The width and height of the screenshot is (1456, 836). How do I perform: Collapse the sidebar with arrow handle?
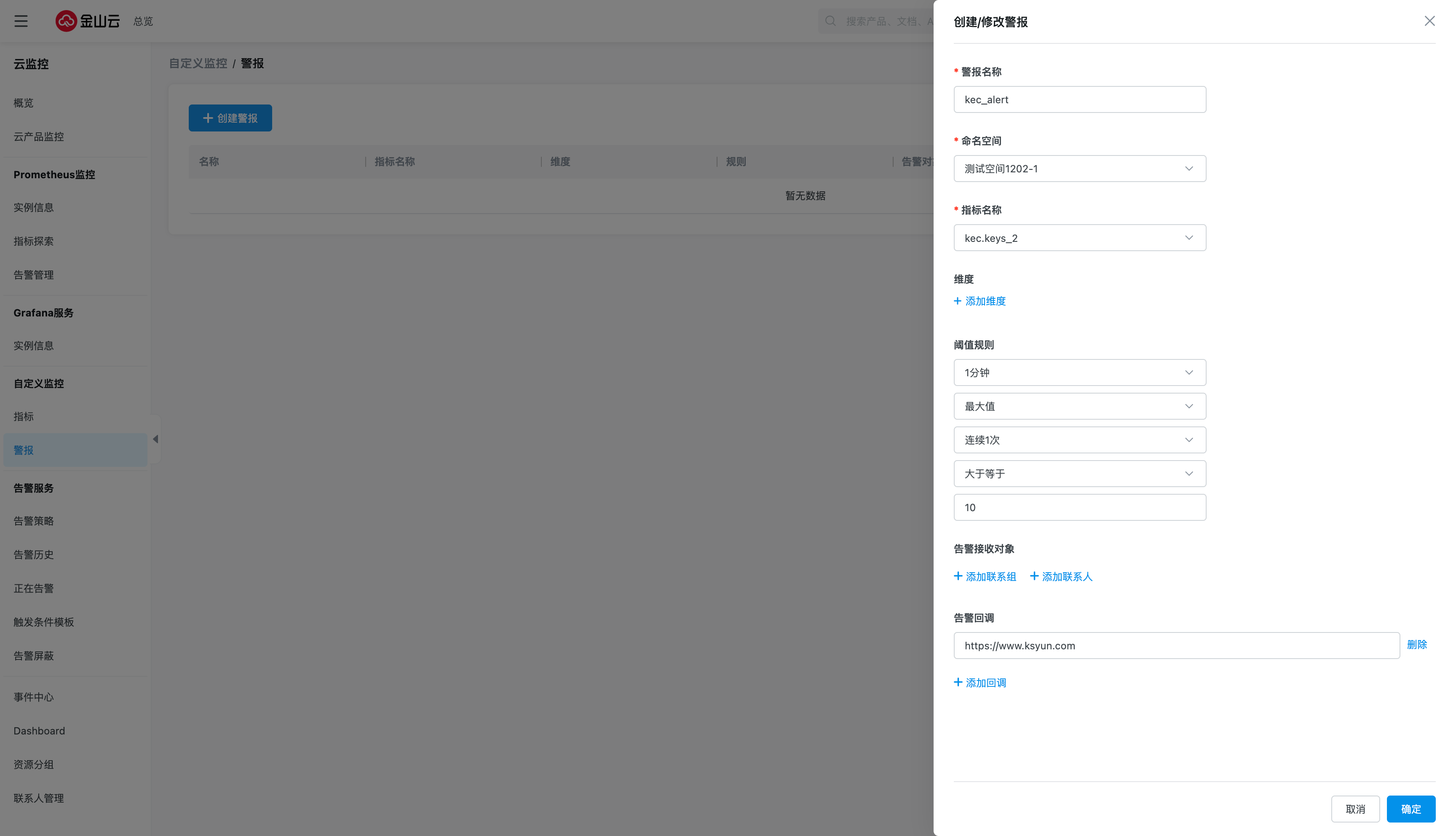pyautogui.click(x=155, y=439)
